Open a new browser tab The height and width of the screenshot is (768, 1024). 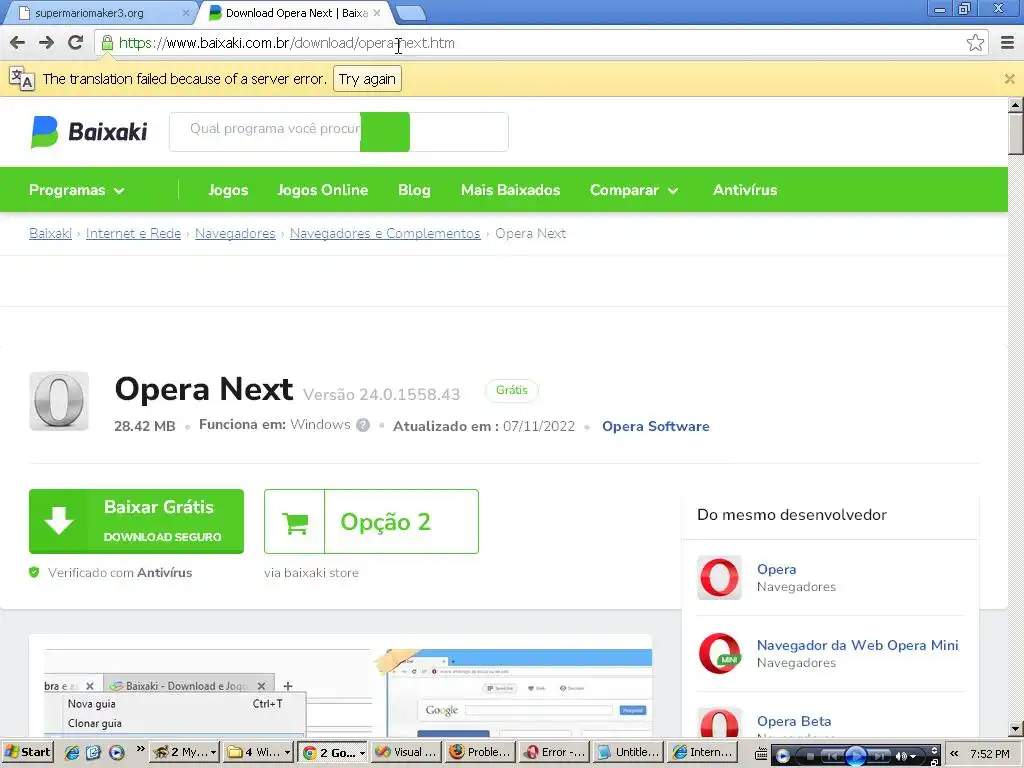(x=411, y=13)
